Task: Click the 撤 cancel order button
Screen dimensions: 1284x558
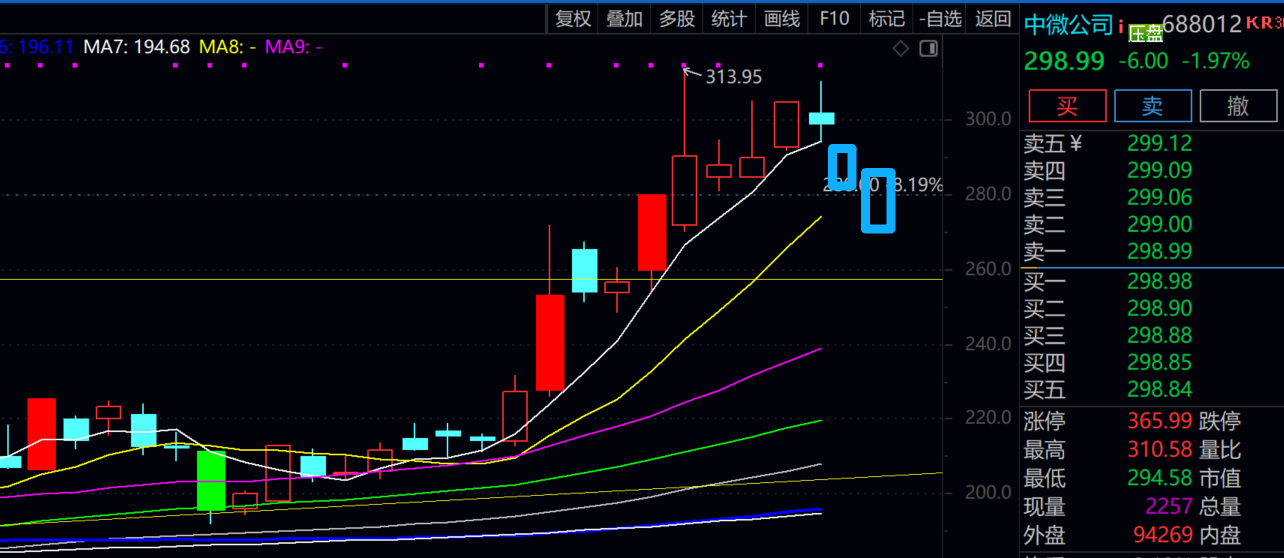Action: coord(1238,105)
